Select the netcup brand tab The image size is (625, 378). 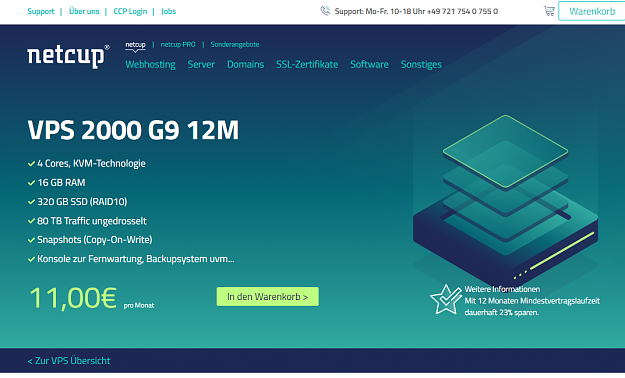[135, 45]
